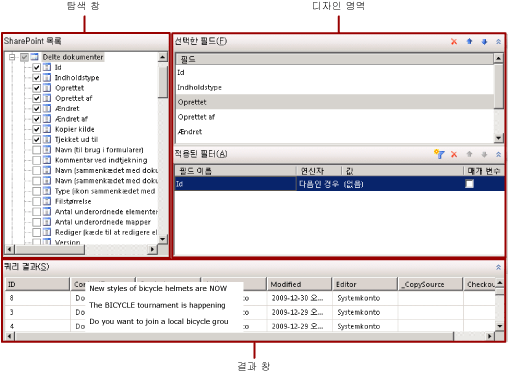
Task: Collapse the query results section chevron
Action: click(x=498, y=267)
